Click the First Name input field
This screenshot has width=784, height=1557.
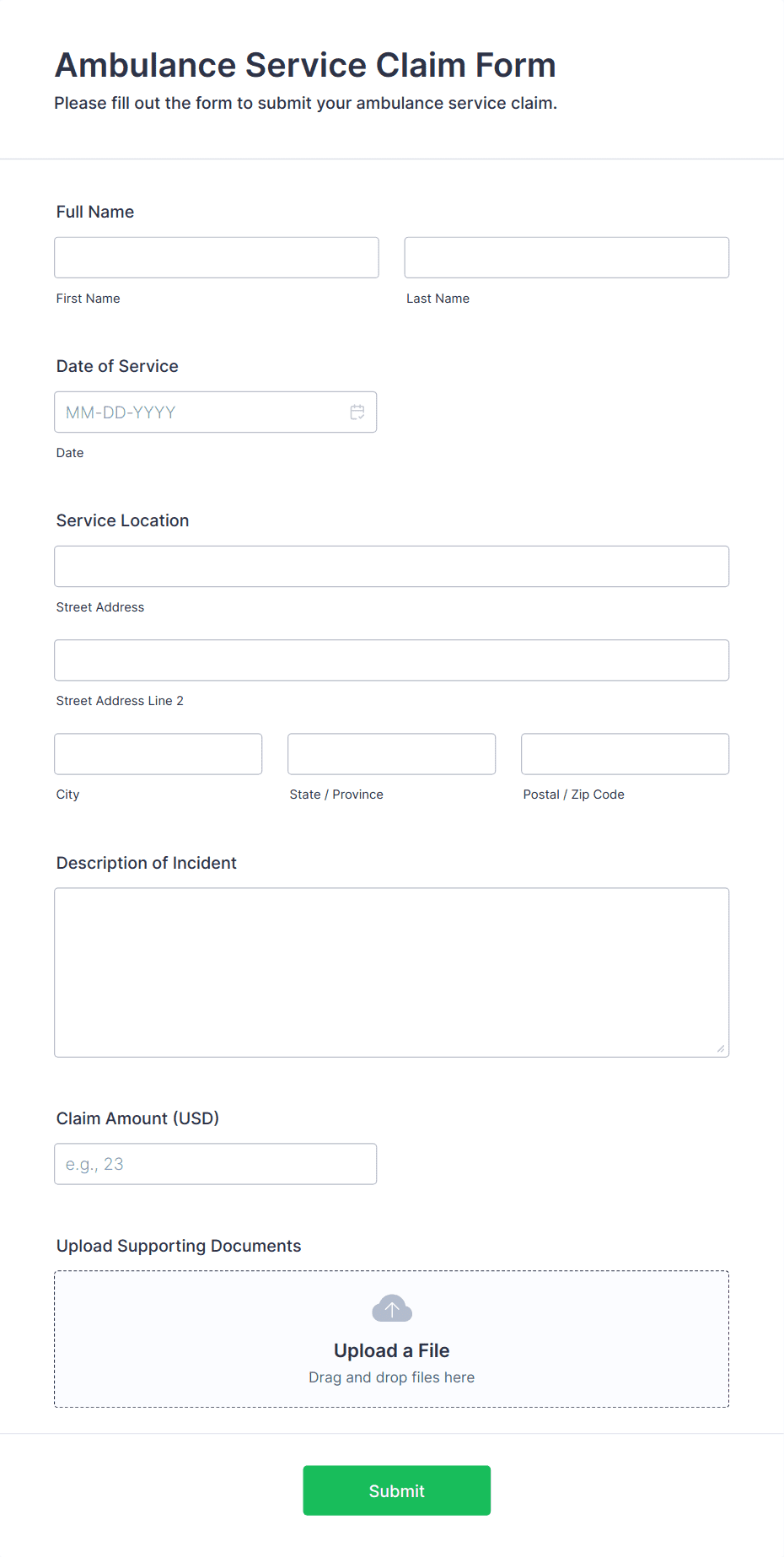click(x=217, y=257)
